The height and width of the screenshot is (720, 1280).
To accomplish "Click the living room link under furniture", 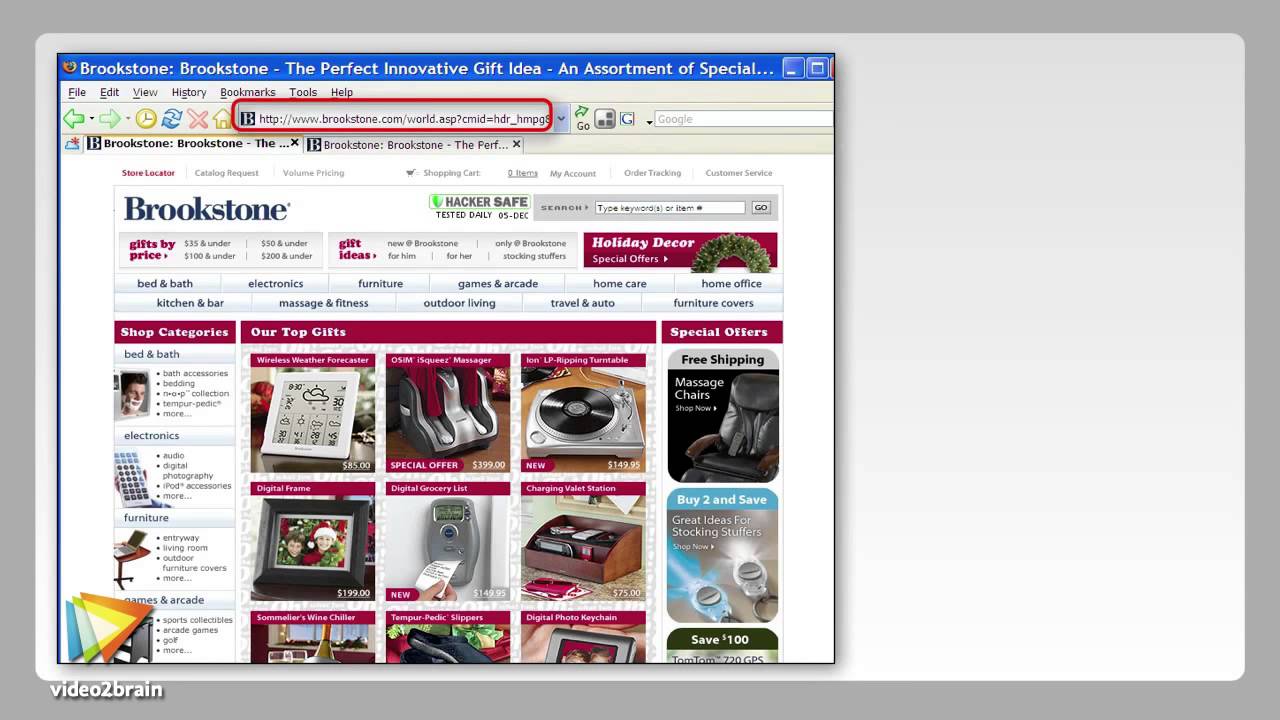I will coord(185,548).
